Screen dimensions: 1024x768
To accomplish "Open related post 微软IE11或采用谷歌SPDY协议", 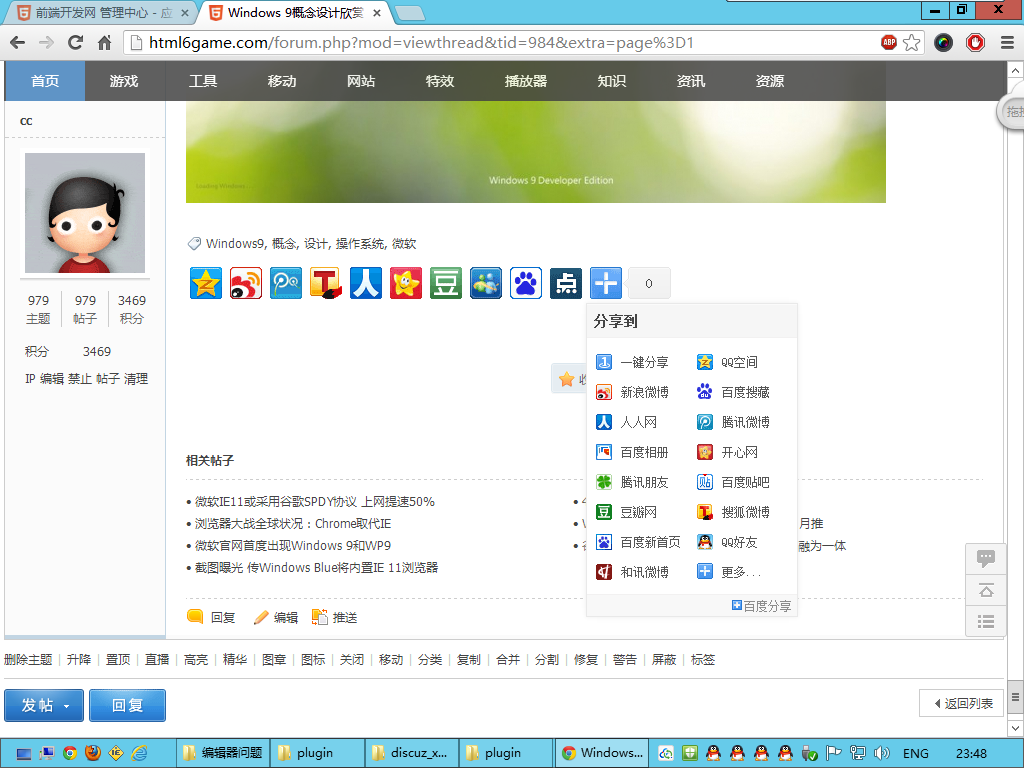I will click(315, 502).
